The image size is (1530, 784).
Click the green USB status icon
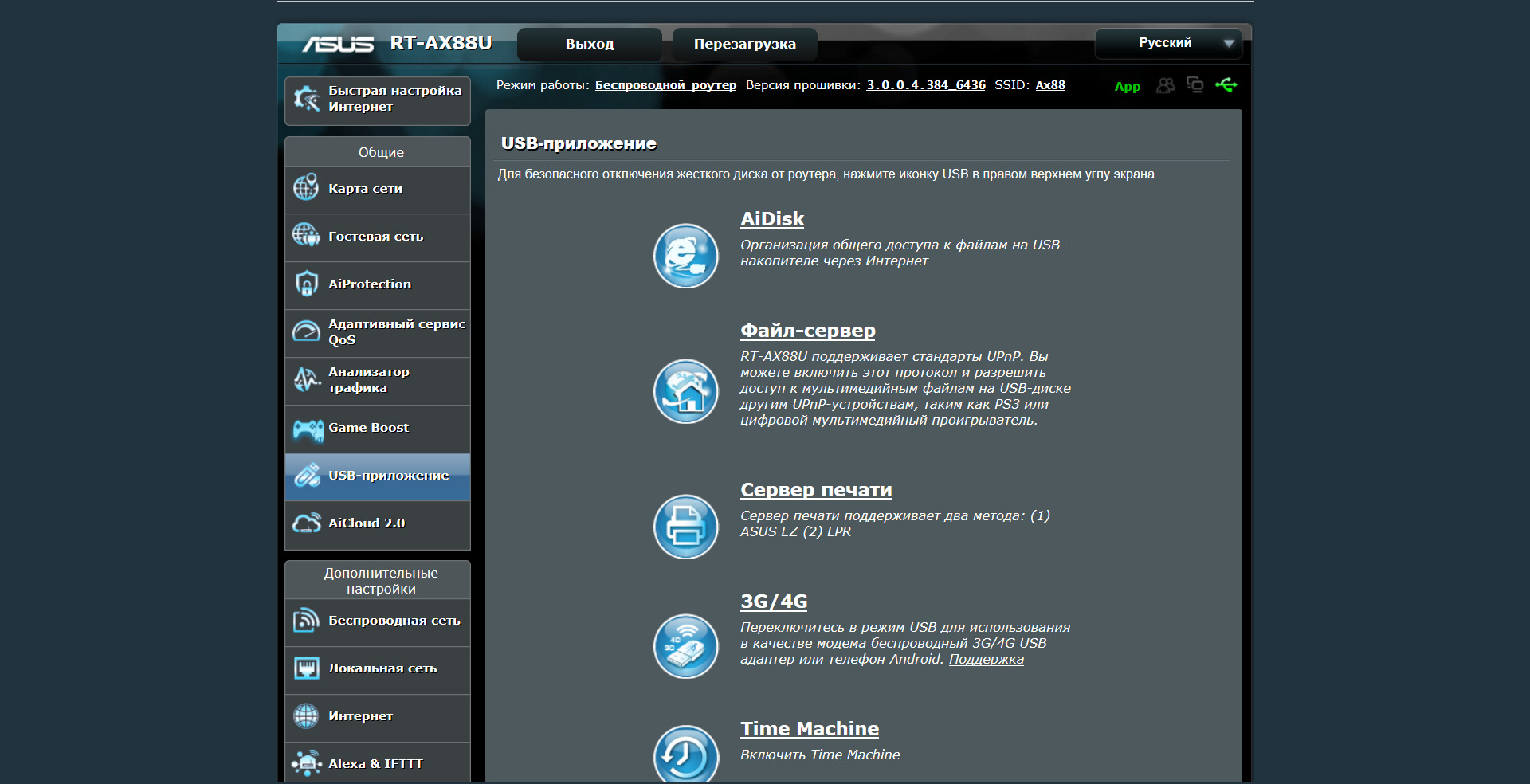click(1226, 84)
